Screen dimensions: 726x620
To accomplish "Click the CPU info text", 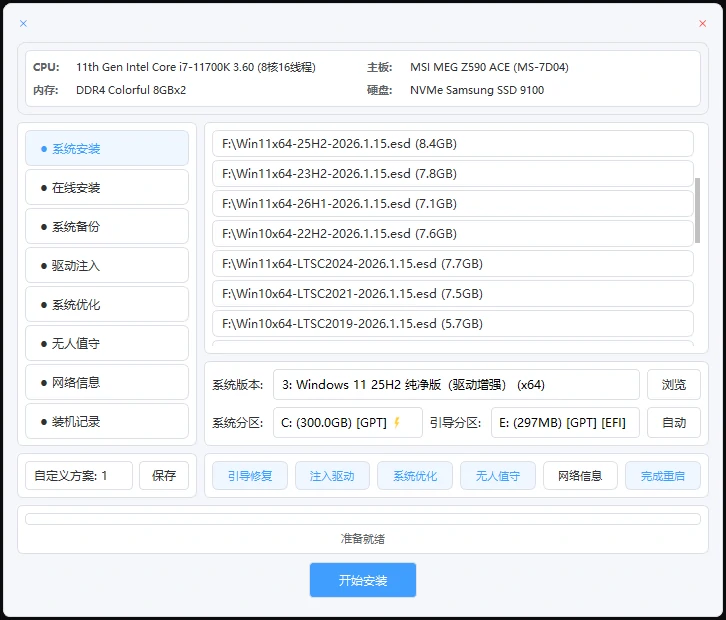I will (x=196, y=67).
